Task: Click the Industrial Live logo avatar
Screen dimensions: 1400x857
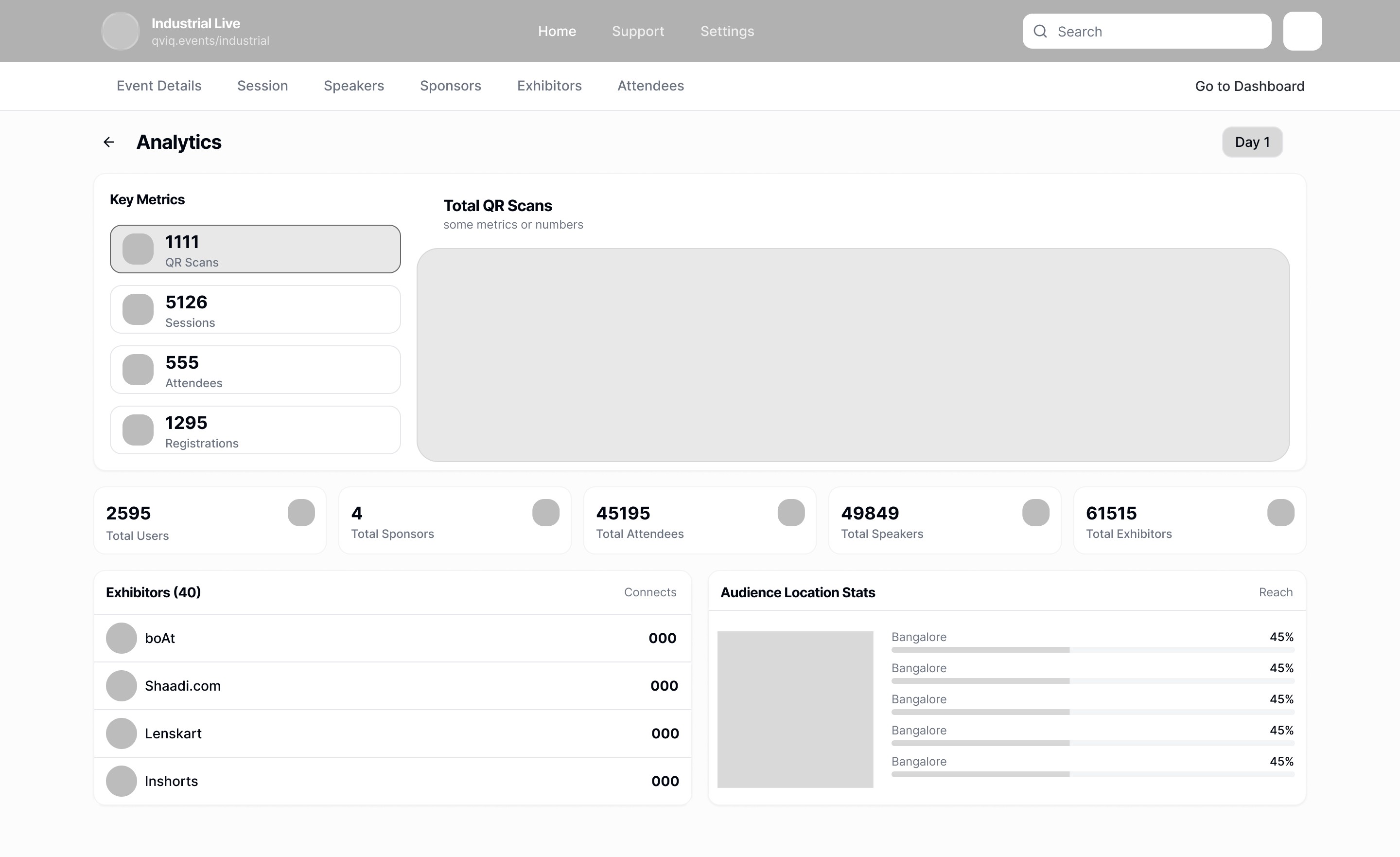Action: [120, 31]
